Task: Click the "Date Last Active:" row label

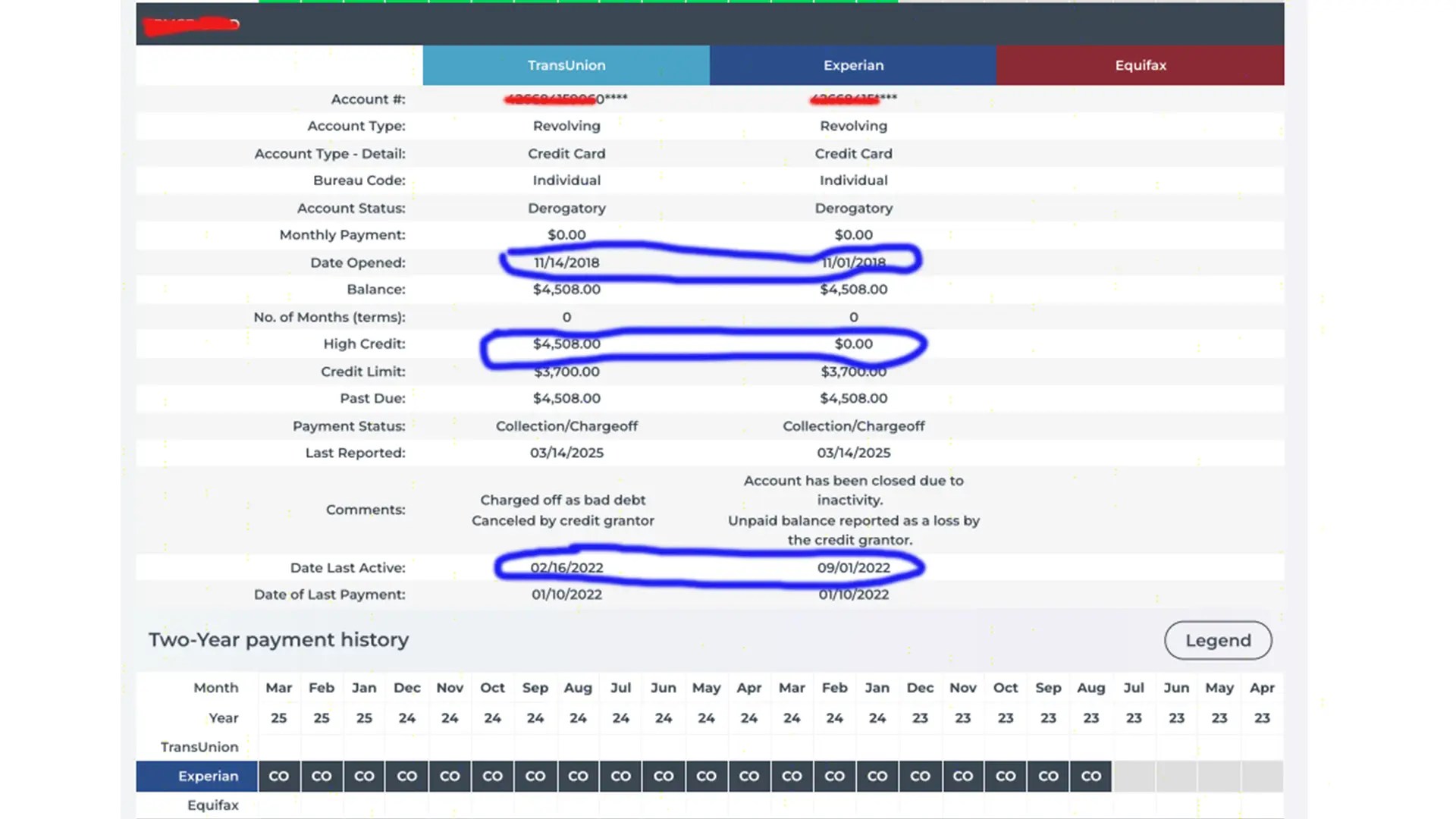Action: 347,568
